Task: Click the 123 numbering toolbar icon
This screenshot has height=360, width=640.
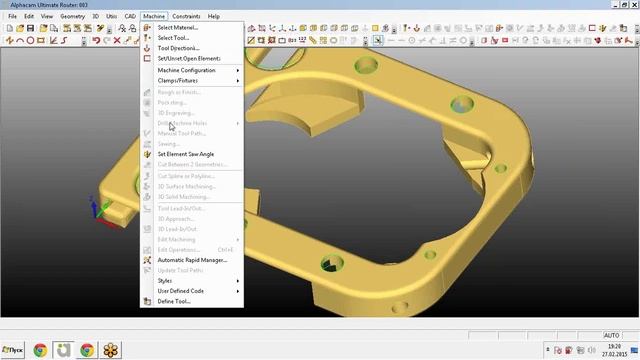Action: (x=302, y=40)
